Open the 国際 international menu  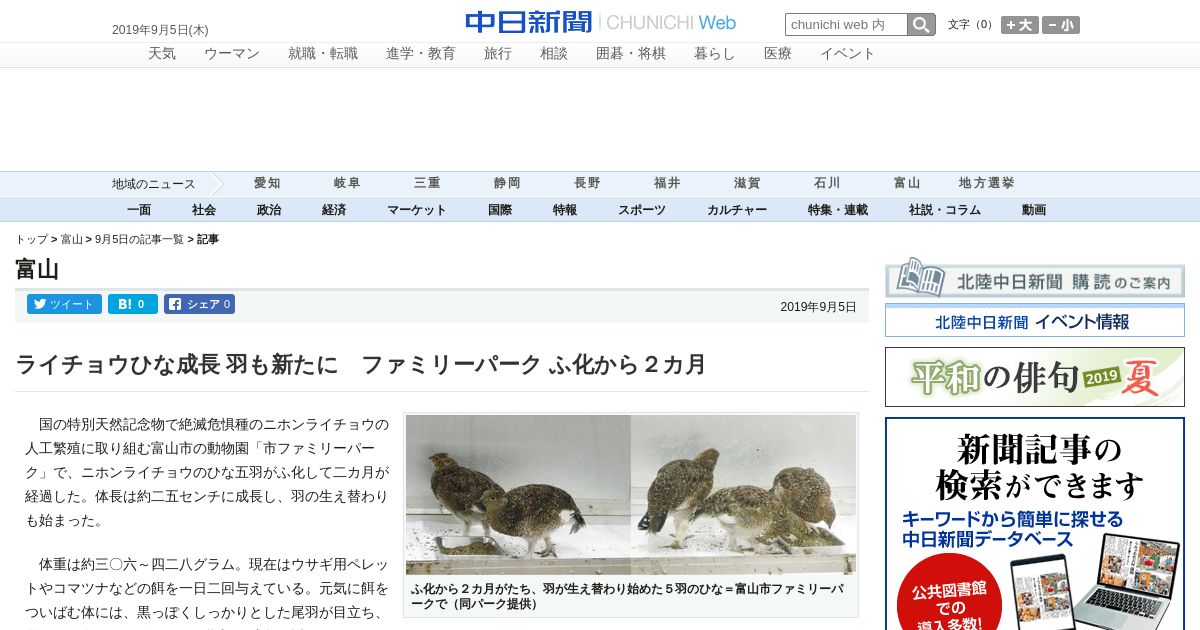(500, 210)
